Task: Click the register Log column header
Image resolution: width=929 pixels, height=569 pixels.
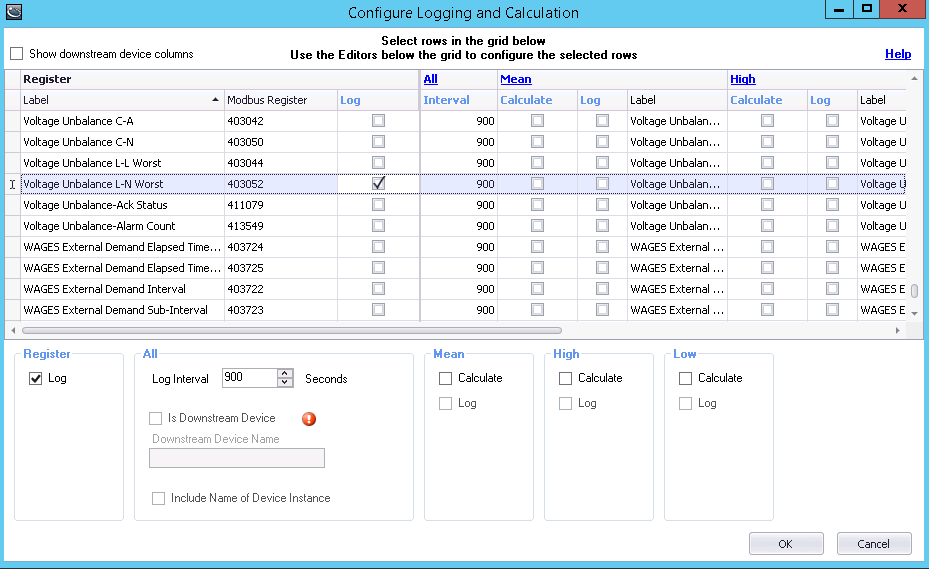Action: [378, 100]
